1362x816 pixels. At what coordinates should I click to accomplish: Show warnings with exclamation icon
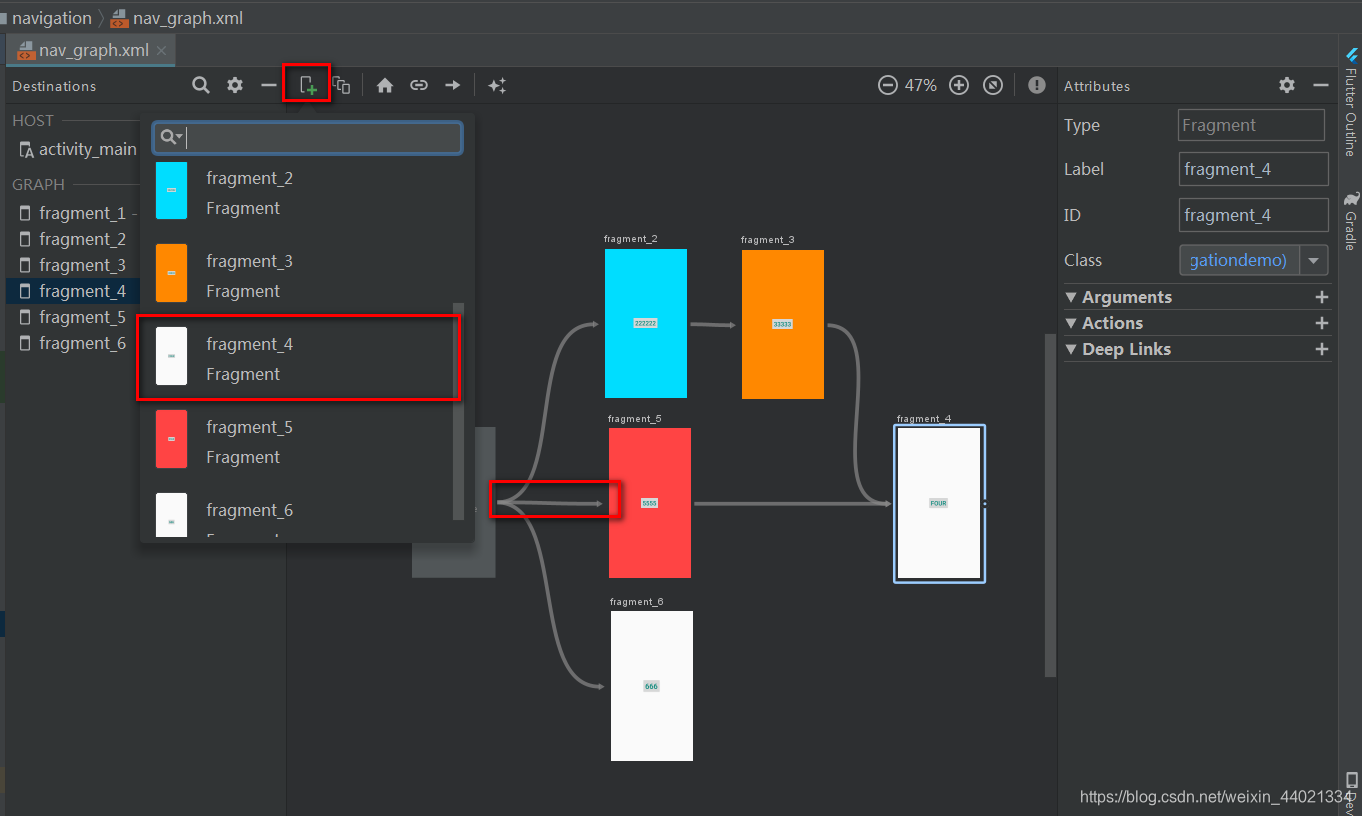point(1037,85)
